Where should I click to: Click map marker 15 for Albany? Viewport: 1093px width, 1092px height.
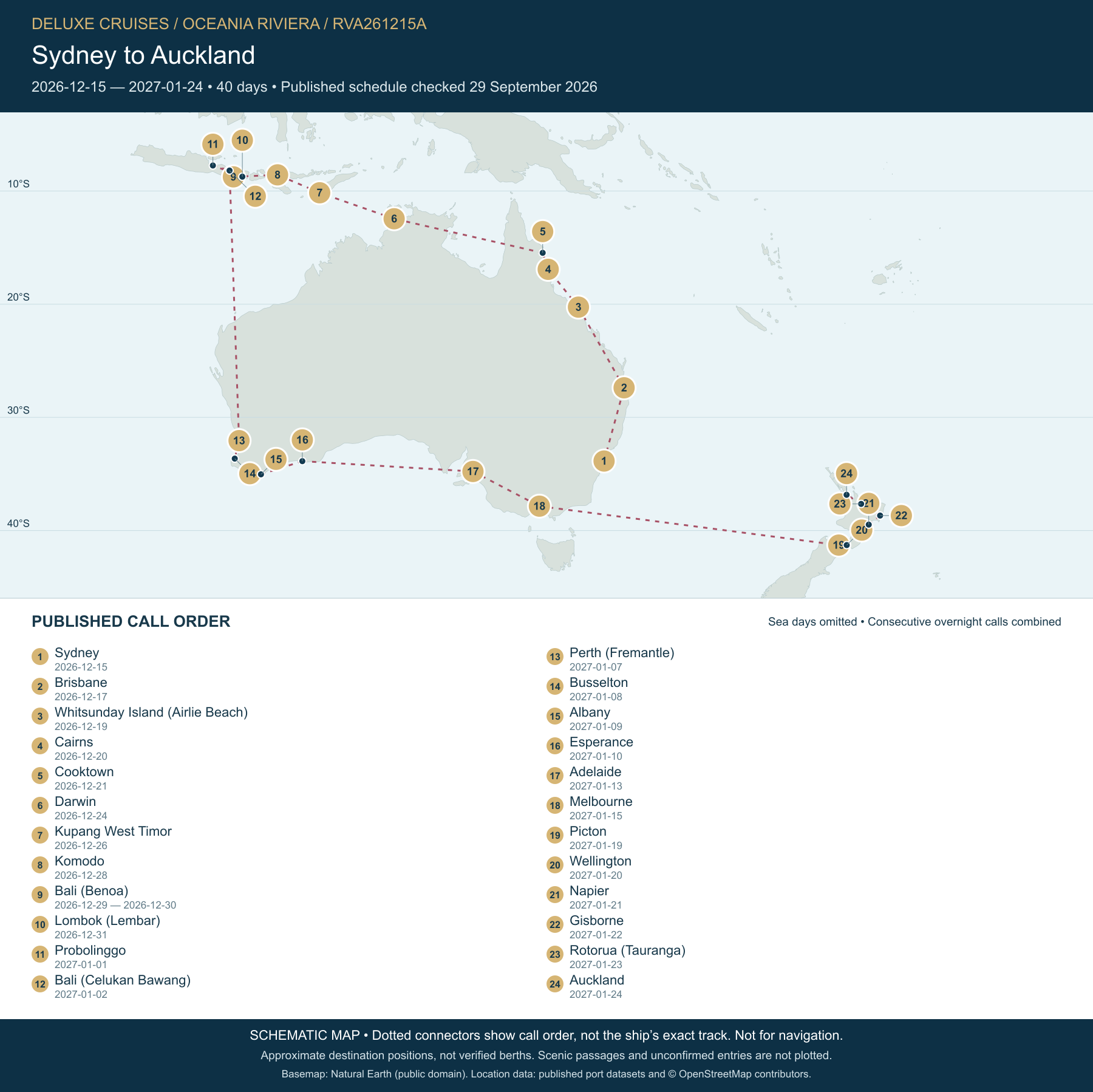(x=276, y=459)
